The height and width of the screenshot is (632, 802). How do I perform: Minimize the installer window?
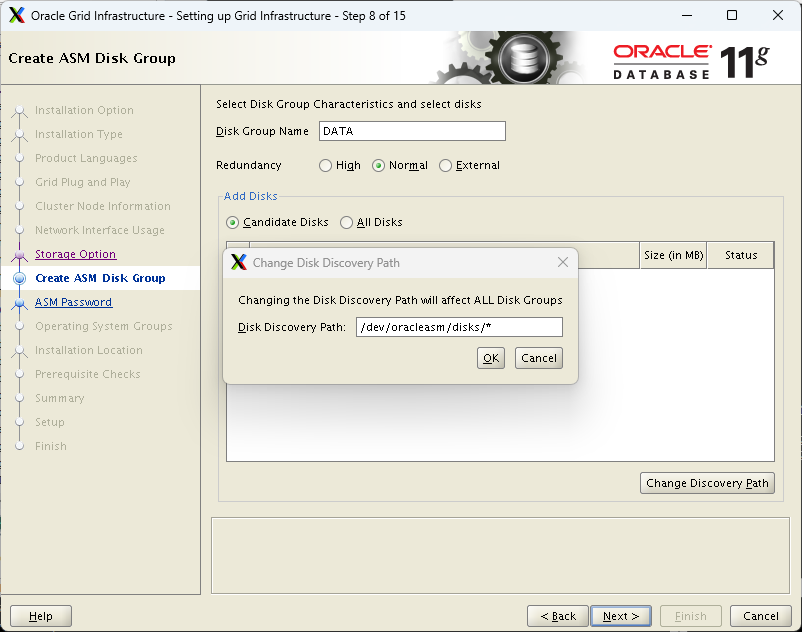(687, 15)
